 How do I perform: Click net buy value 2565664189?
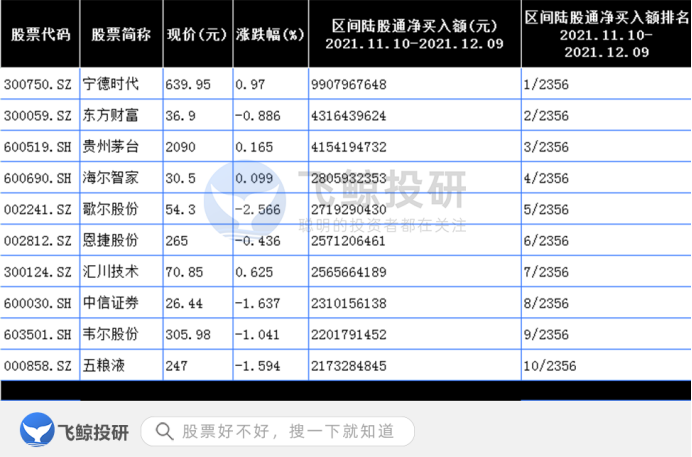point(349,272)
